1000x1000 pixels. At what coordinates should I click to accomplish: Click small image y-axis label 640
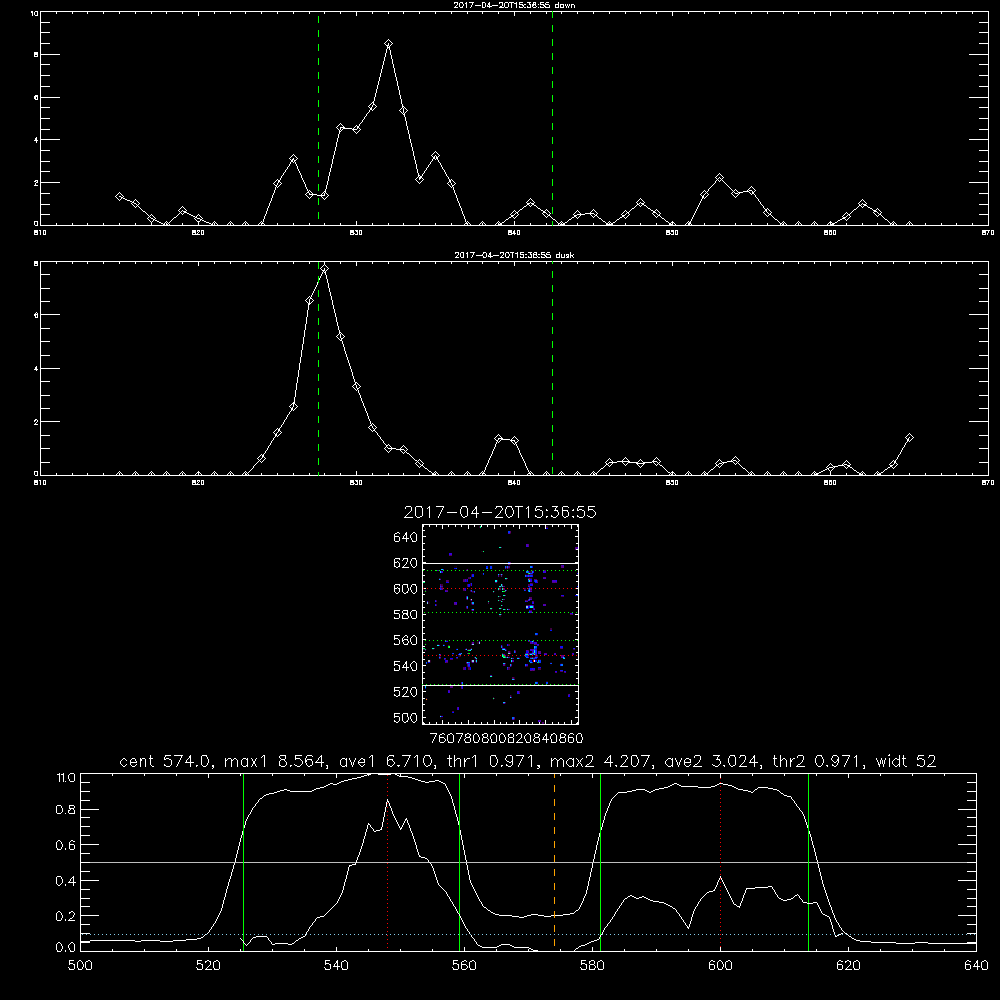coord(406,537)
